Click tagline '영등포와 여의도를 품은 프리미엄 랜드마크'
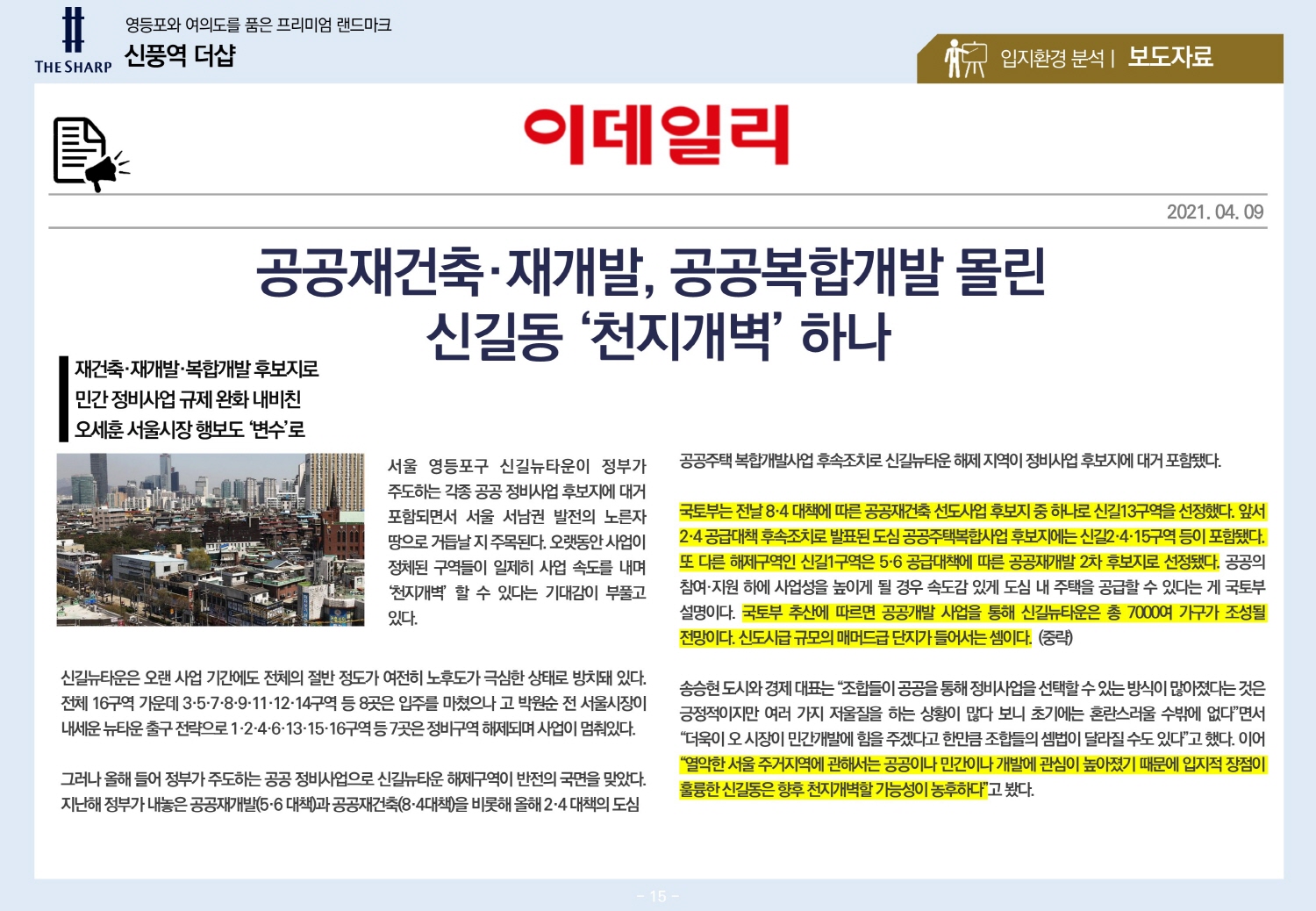This screenshot has width=1316, height=911. click(258, 25)
